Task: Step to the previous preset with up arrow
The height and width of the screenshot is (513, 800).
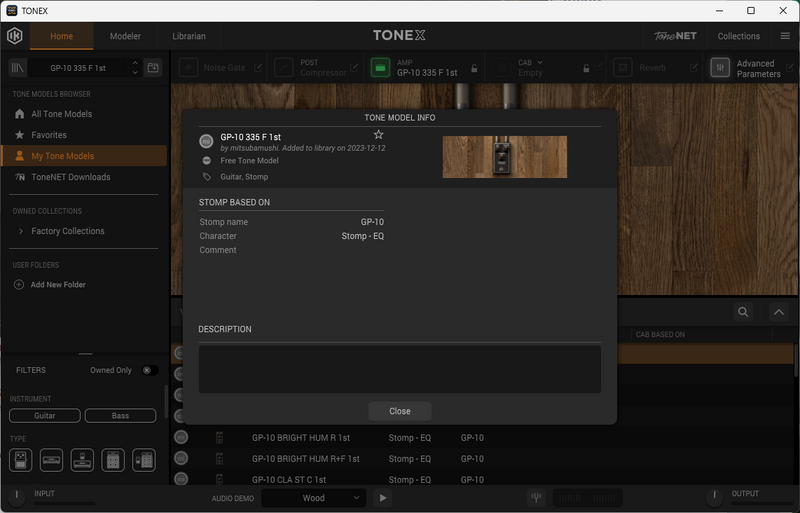Action: click(x=135, y=63)
